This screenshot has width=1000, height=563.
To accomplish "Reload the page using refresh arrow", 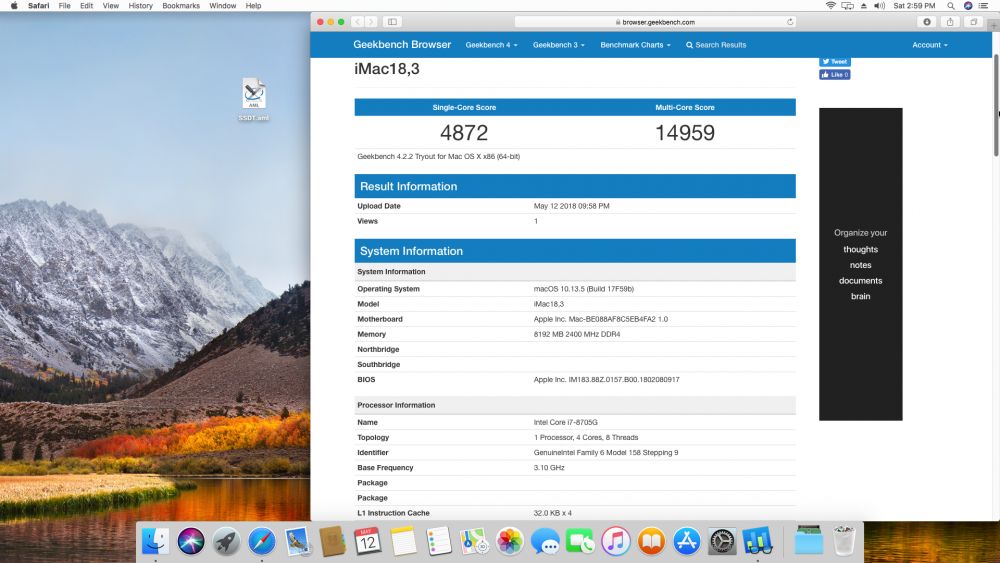I will click(x=790, y=22).
